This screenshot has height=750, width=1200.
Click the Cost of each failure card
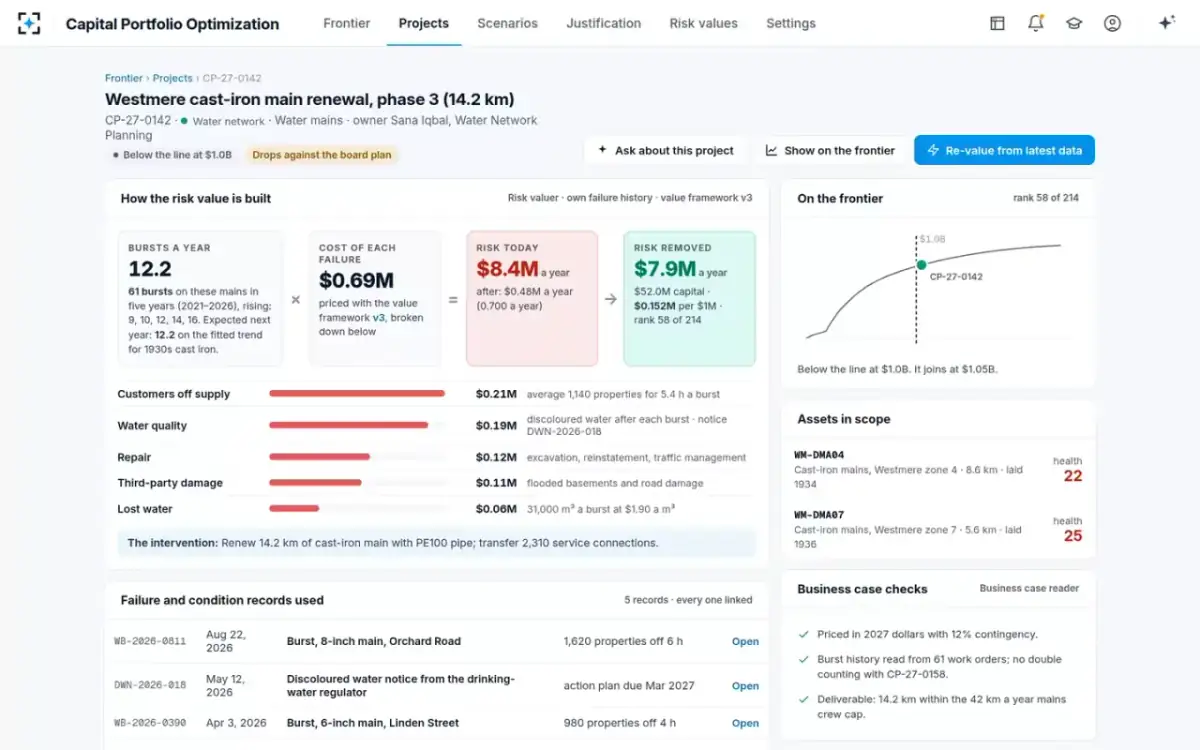point(374,299)
